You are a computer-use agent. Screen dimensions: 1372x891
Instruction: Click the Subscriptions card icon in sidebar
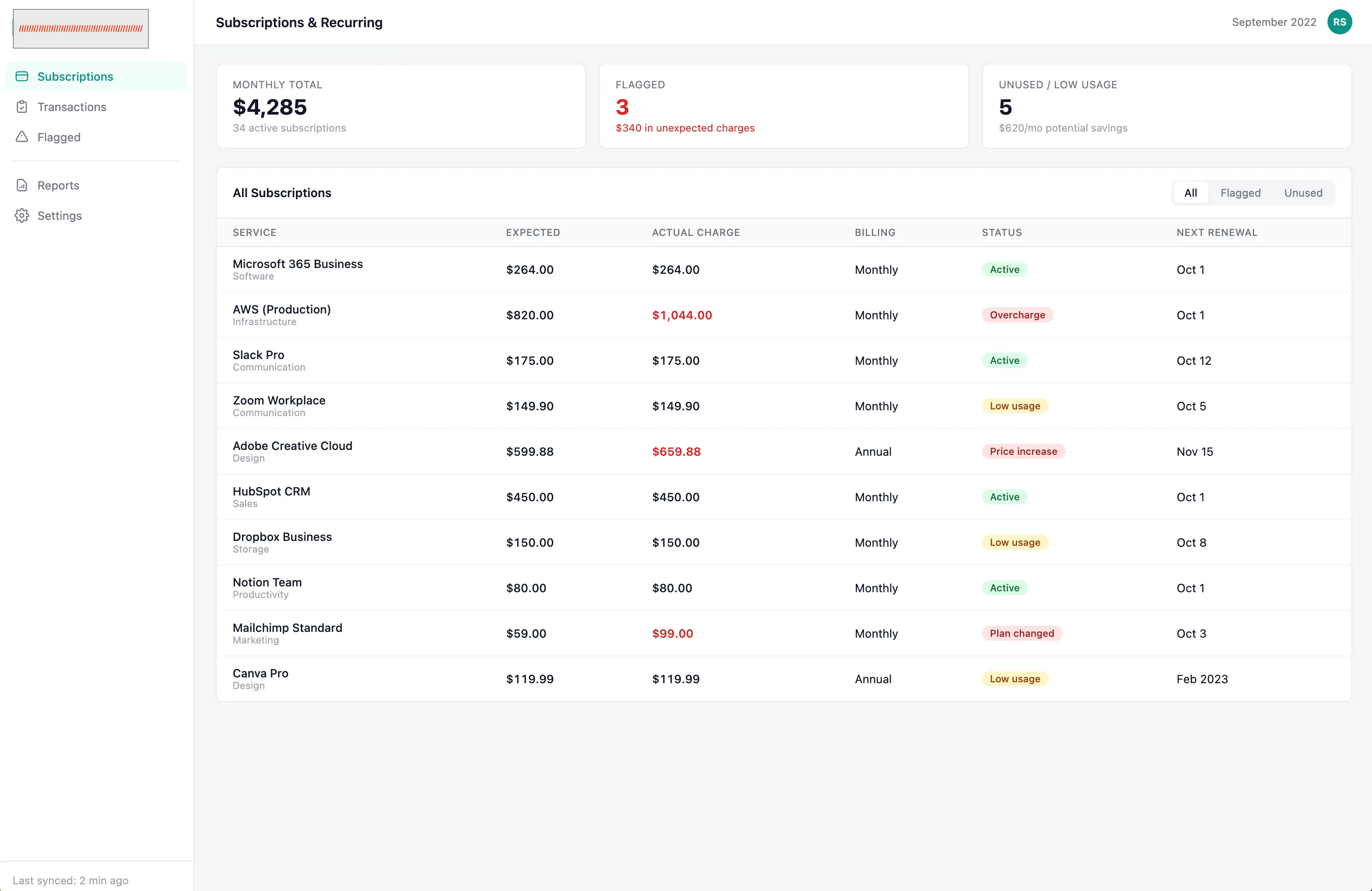pyautogui.click(x=22, y=76)
